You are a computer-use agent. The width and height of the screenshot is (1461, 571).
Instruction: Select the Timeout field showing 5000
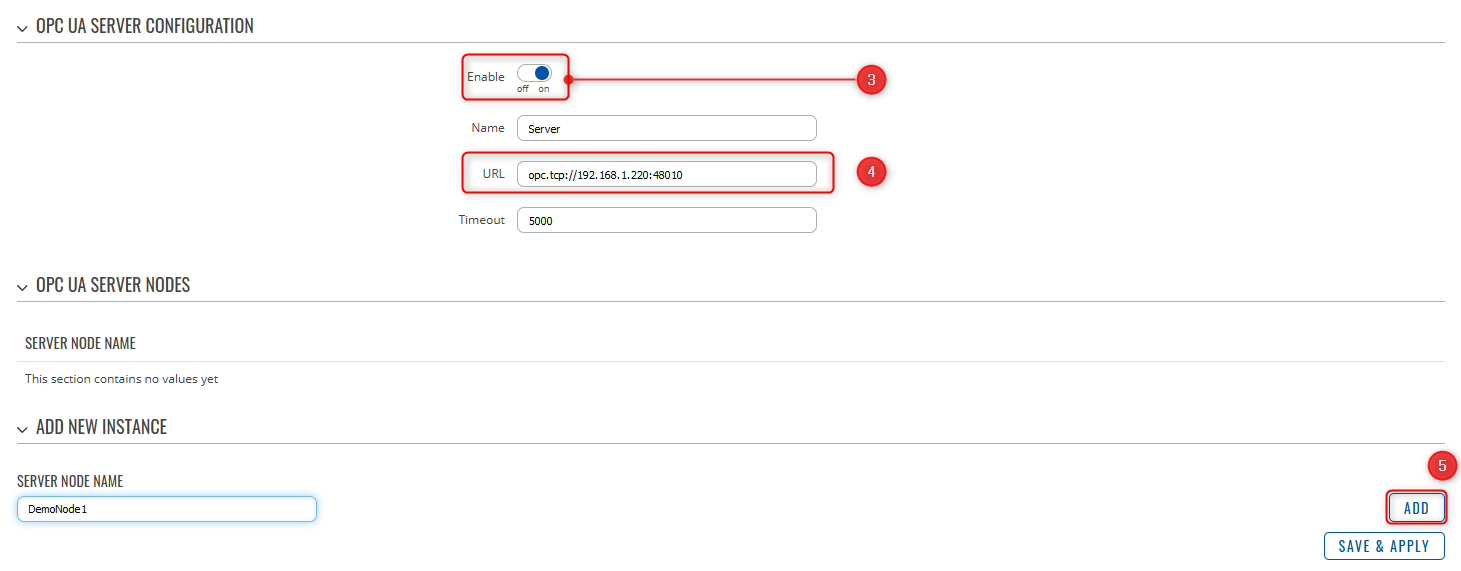[x=666, y=220]
